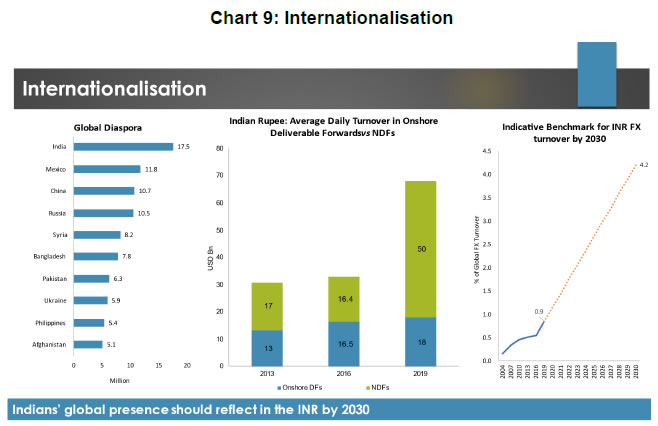Click the Afghanistan bar showing 5.1
This screenshot has width=658, height=426.
88,344
